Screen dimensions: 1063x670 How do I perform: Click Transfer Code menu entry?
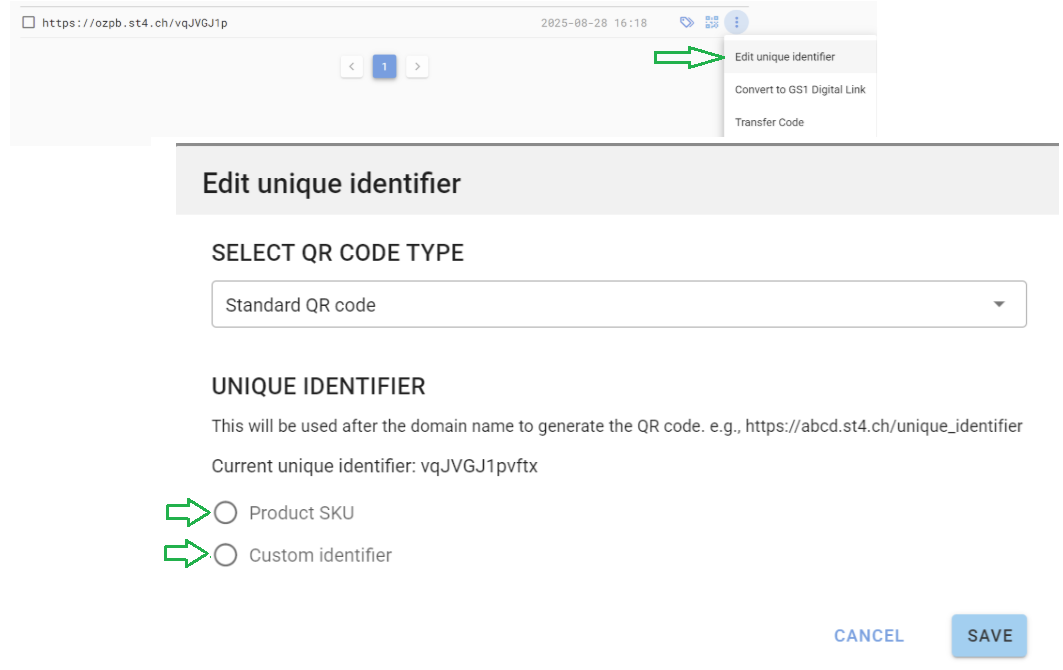769,122
